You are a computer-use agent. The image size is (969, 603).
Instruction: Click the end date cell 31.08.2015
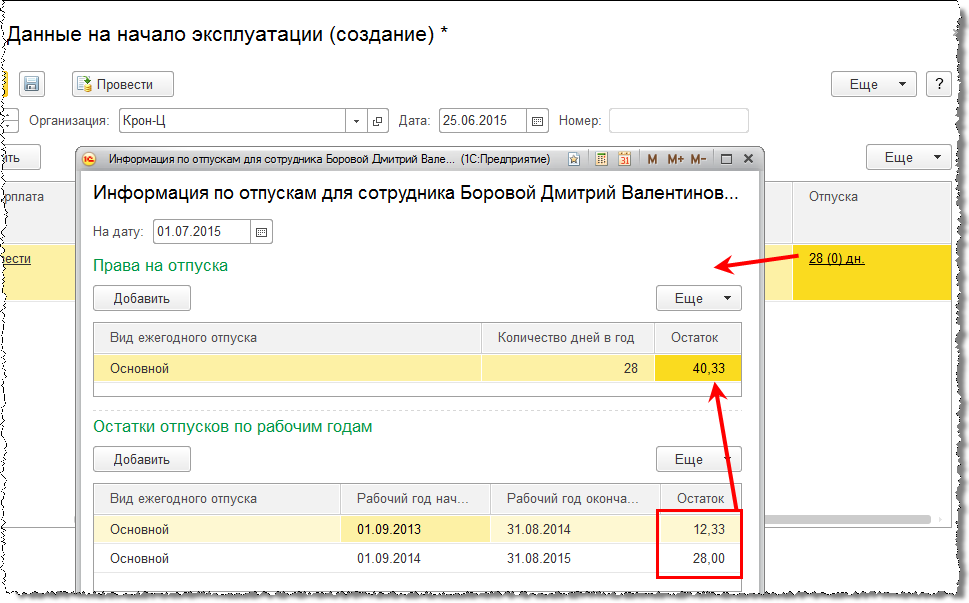tap(575, 558)
